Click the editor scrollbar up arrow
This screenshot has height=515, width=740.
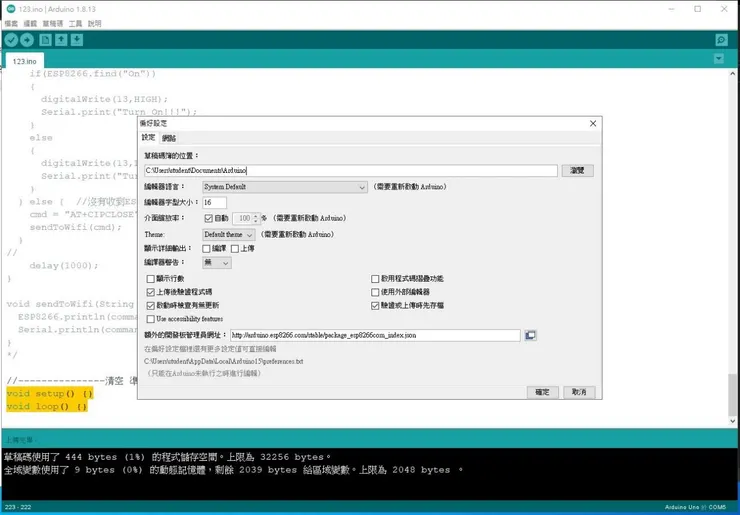click(732, 74)
